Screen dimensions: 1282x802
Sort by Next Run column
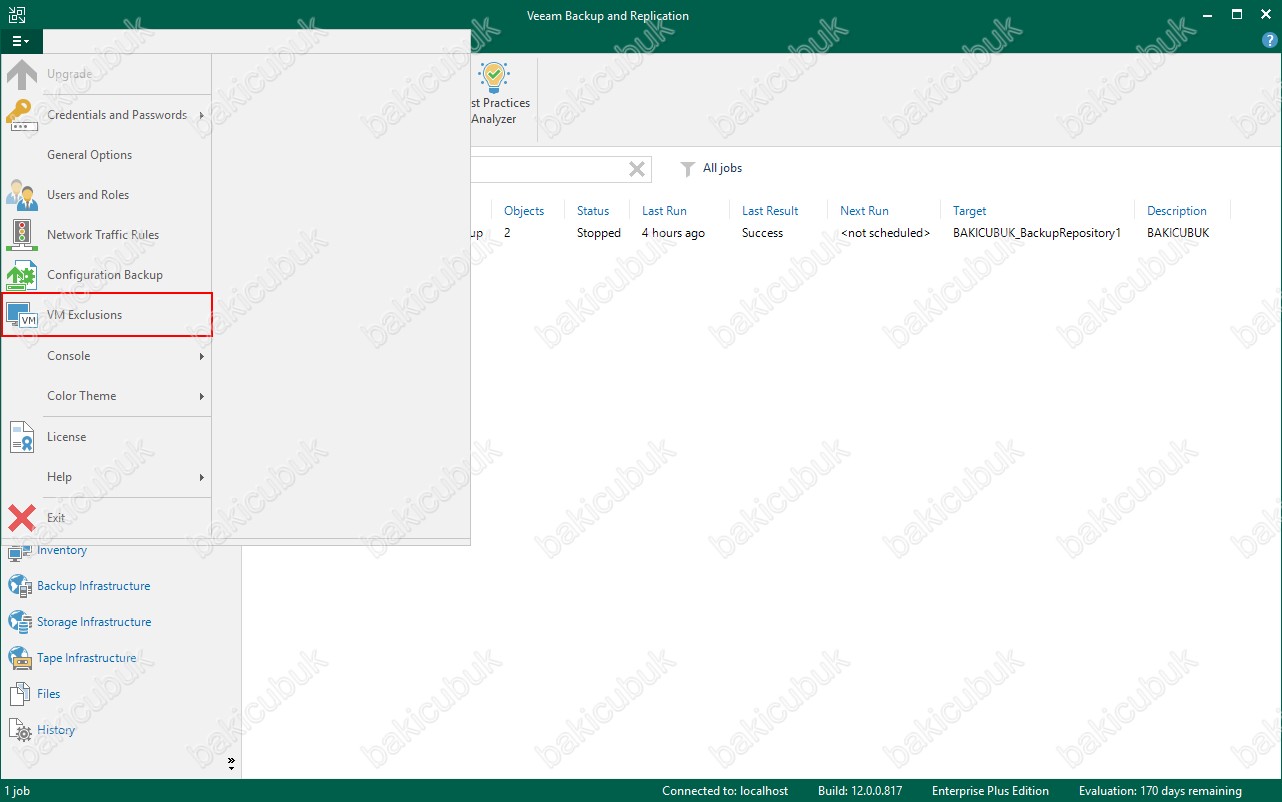[x=864, y=211]
